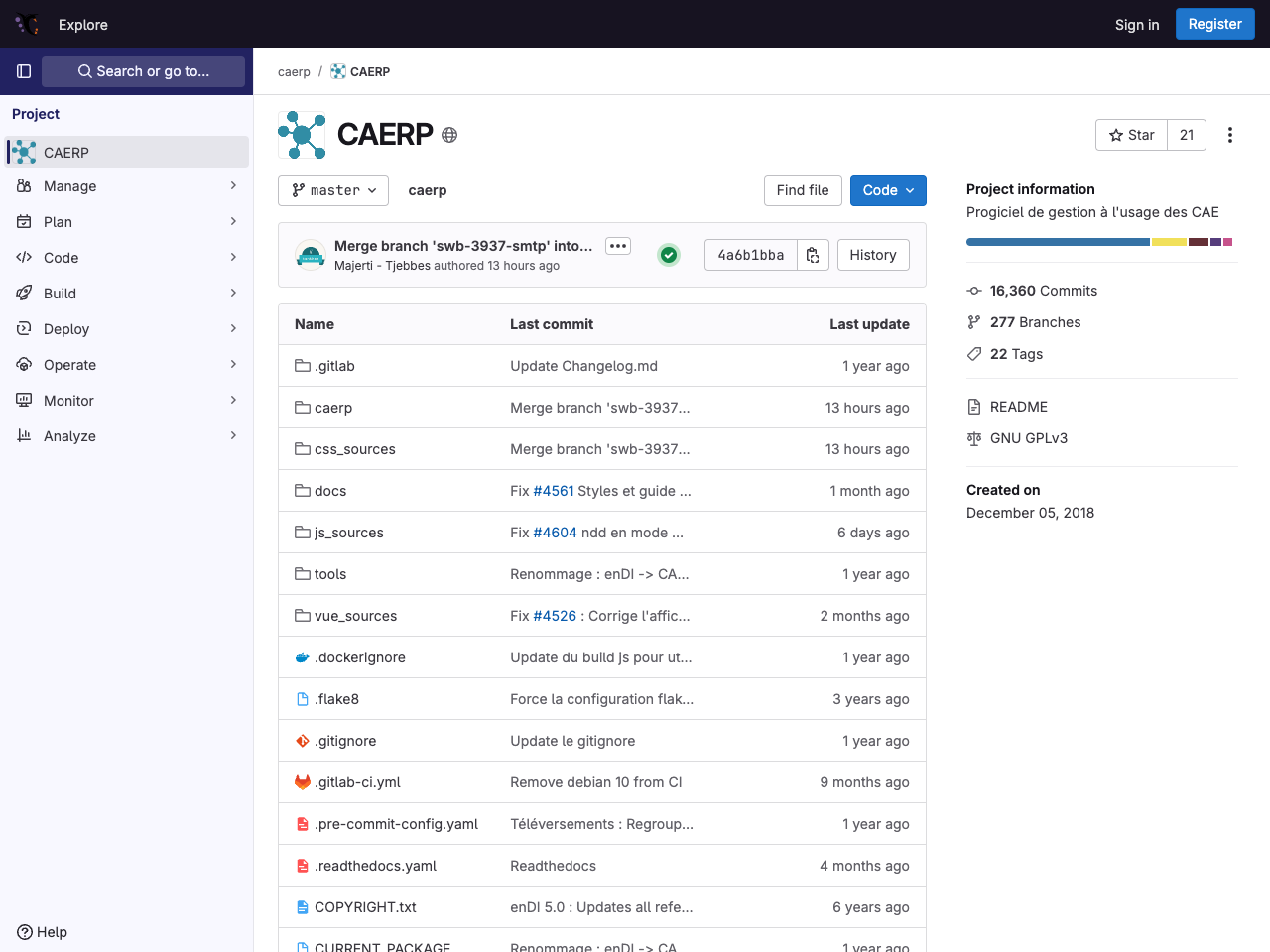
Task: Copy commit SHA with clipboard icon
Action: 813,255
